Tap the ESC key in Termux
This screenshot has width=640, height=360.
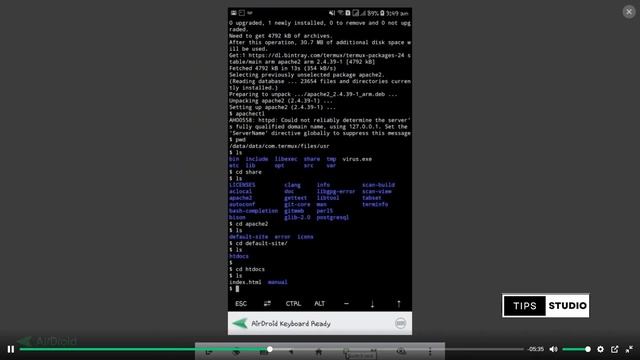241,304
